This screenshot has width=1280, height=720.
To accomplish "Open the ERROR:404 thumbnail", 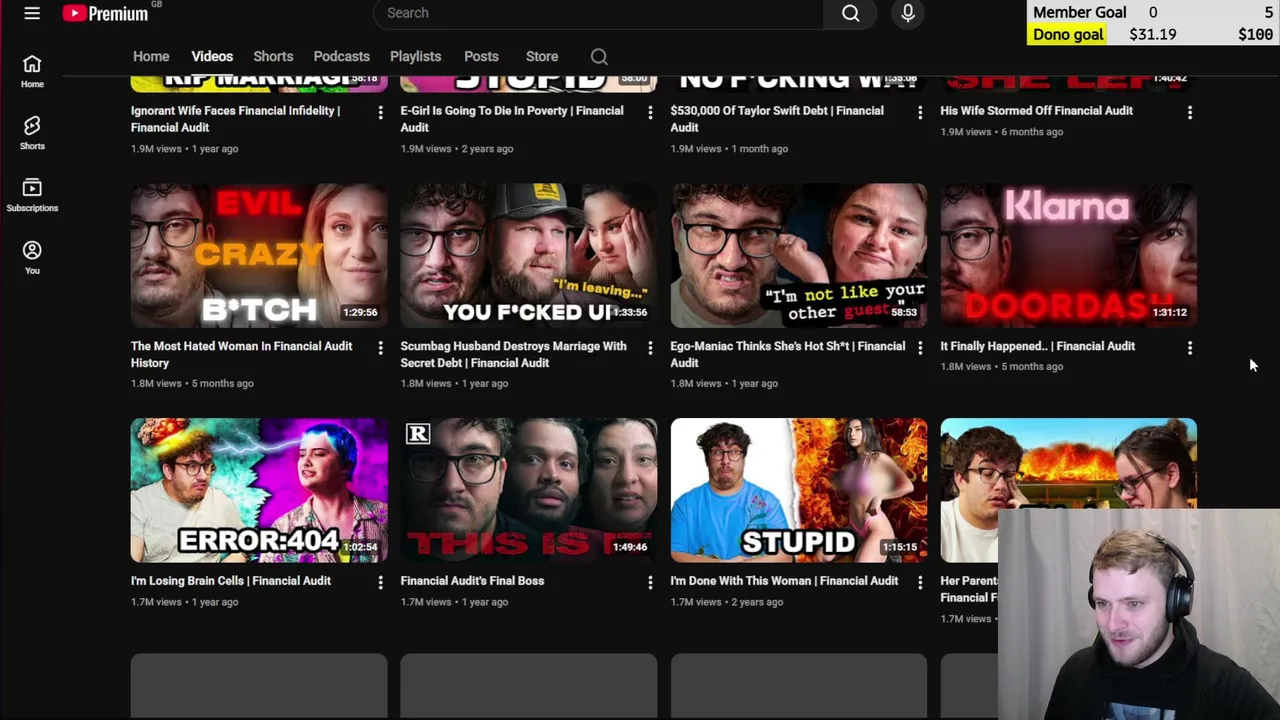I will (x=259, y=490).
